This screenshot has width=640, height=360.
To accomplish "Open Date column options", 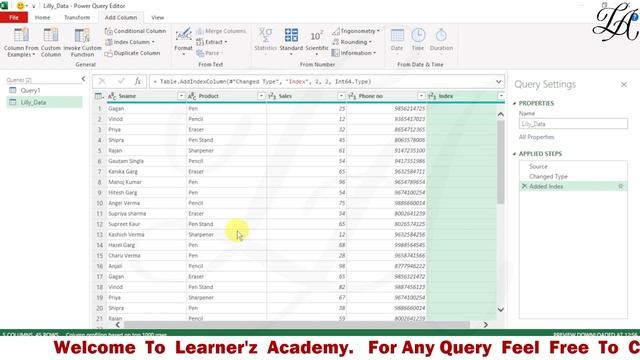I will [x=397, y=42].
